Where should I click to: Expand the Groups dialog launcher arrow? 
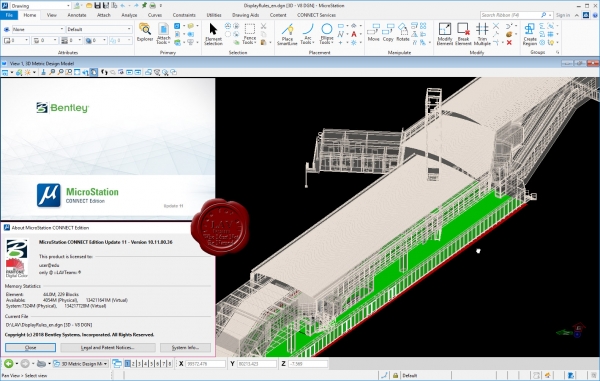click(558, 52)
